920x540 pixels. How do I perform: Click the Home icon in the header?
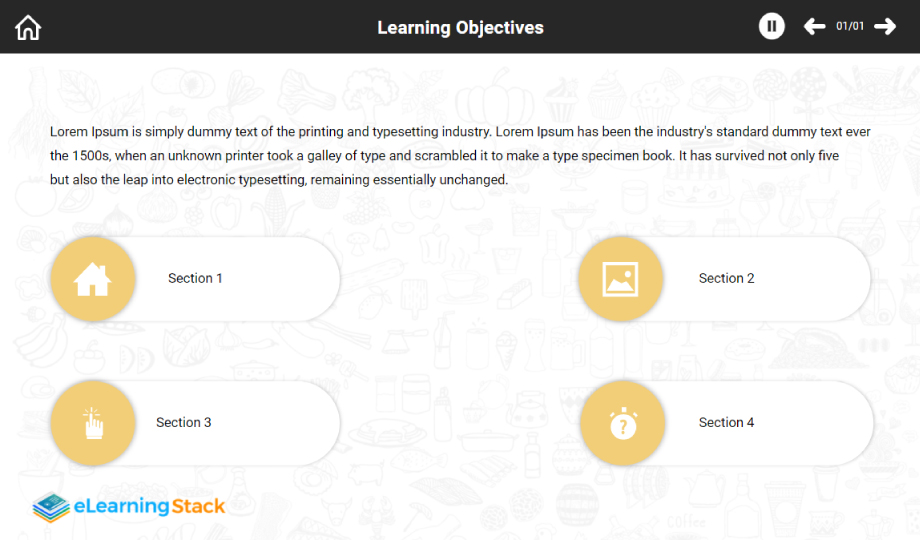point(28,28)
